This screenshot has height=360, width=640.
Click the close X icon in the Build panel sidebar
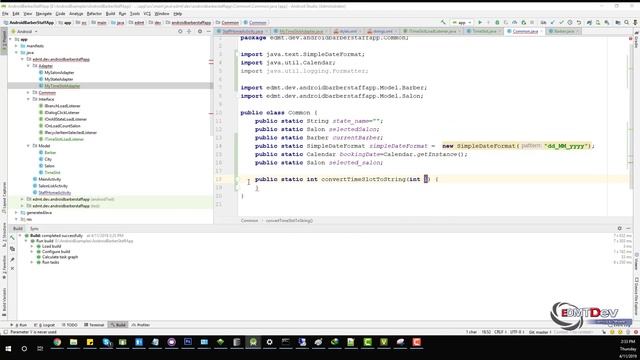(x=12, y=269)
